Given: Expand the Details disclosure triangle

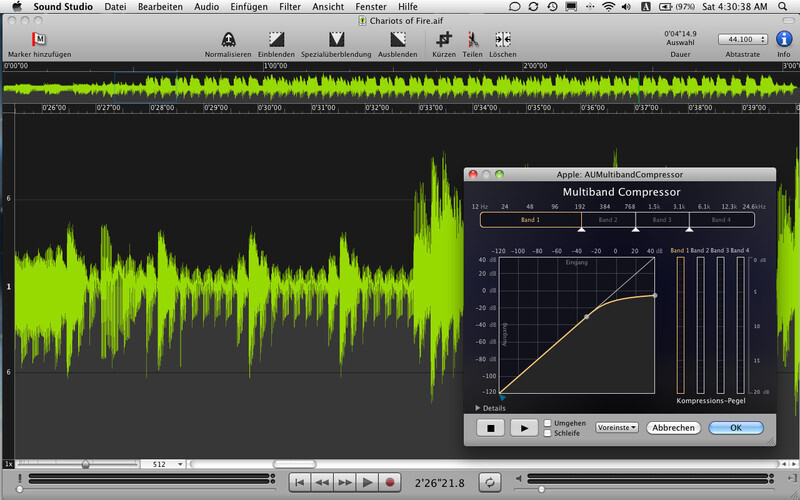Looking at the screenshot, I should [478, 408].
